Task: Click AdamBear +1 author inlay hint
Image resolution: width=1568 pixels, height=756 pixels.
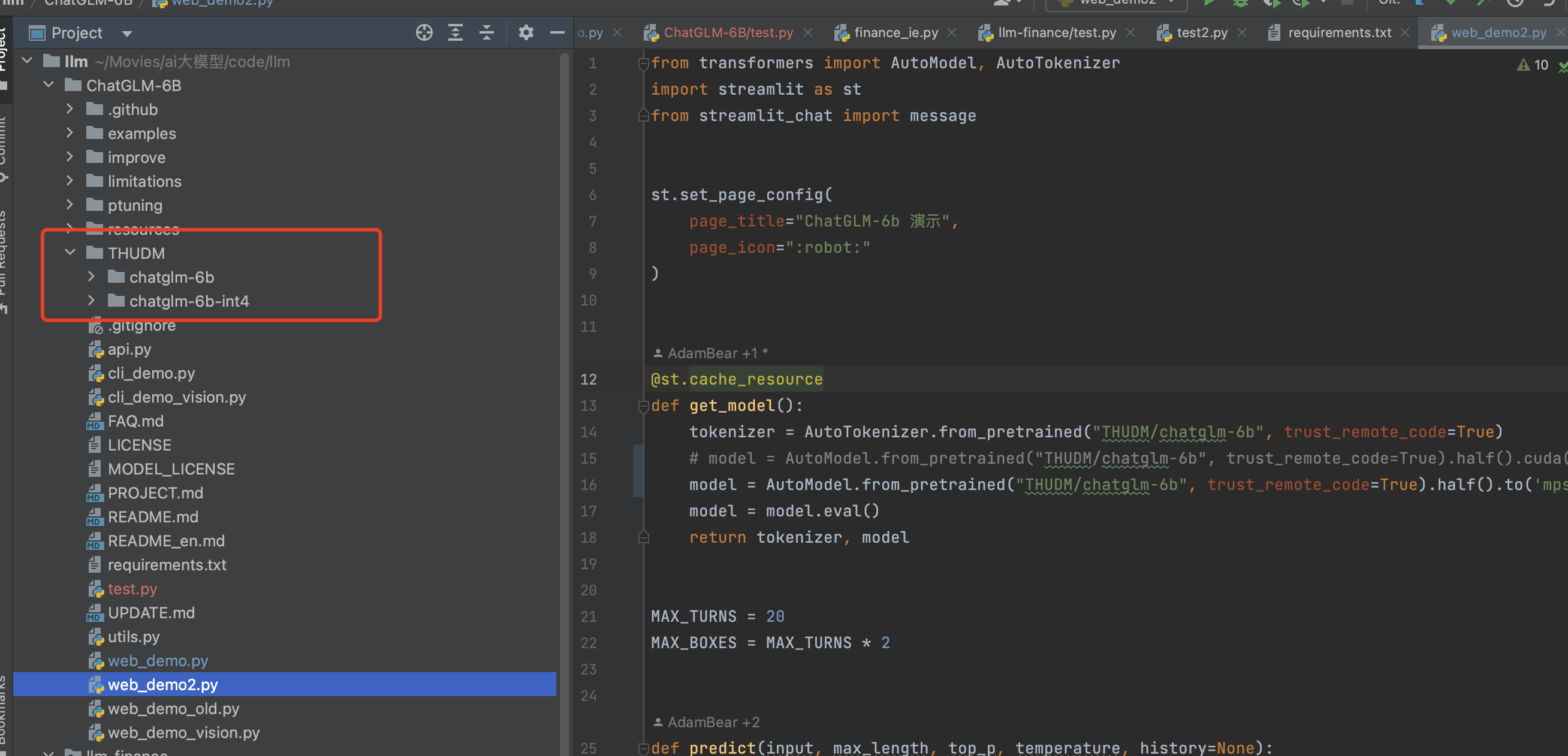Action: pyautogui.click(x=711, y=353)
